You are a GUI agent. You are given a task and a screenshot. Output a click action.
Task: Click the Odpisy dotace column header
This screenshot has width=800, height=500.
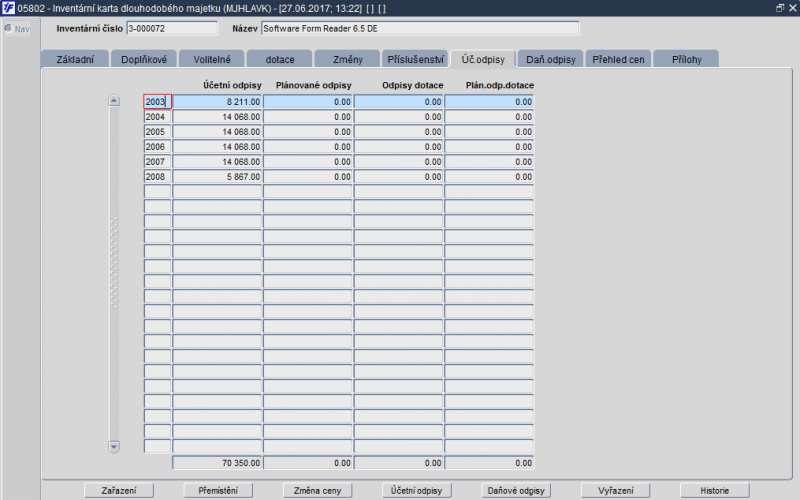pyautogui.click(x=413, y=85)
